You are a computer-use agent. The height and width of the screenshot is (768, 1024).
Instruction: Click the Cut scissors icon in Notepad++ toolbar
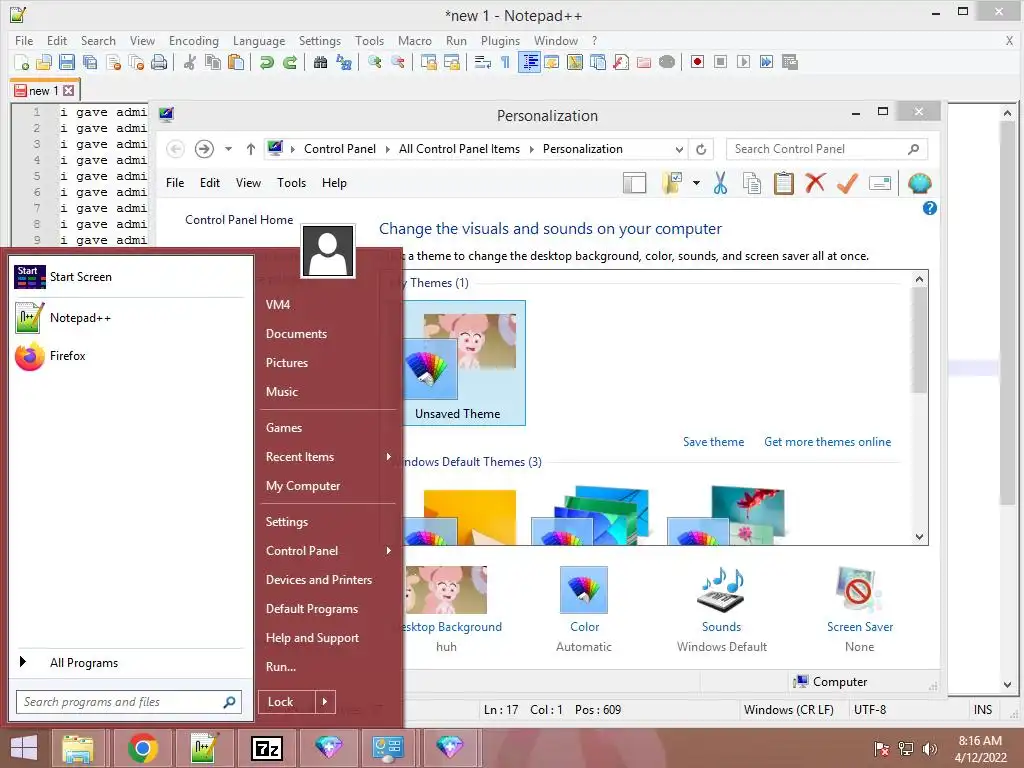click(x=190, y=62)
